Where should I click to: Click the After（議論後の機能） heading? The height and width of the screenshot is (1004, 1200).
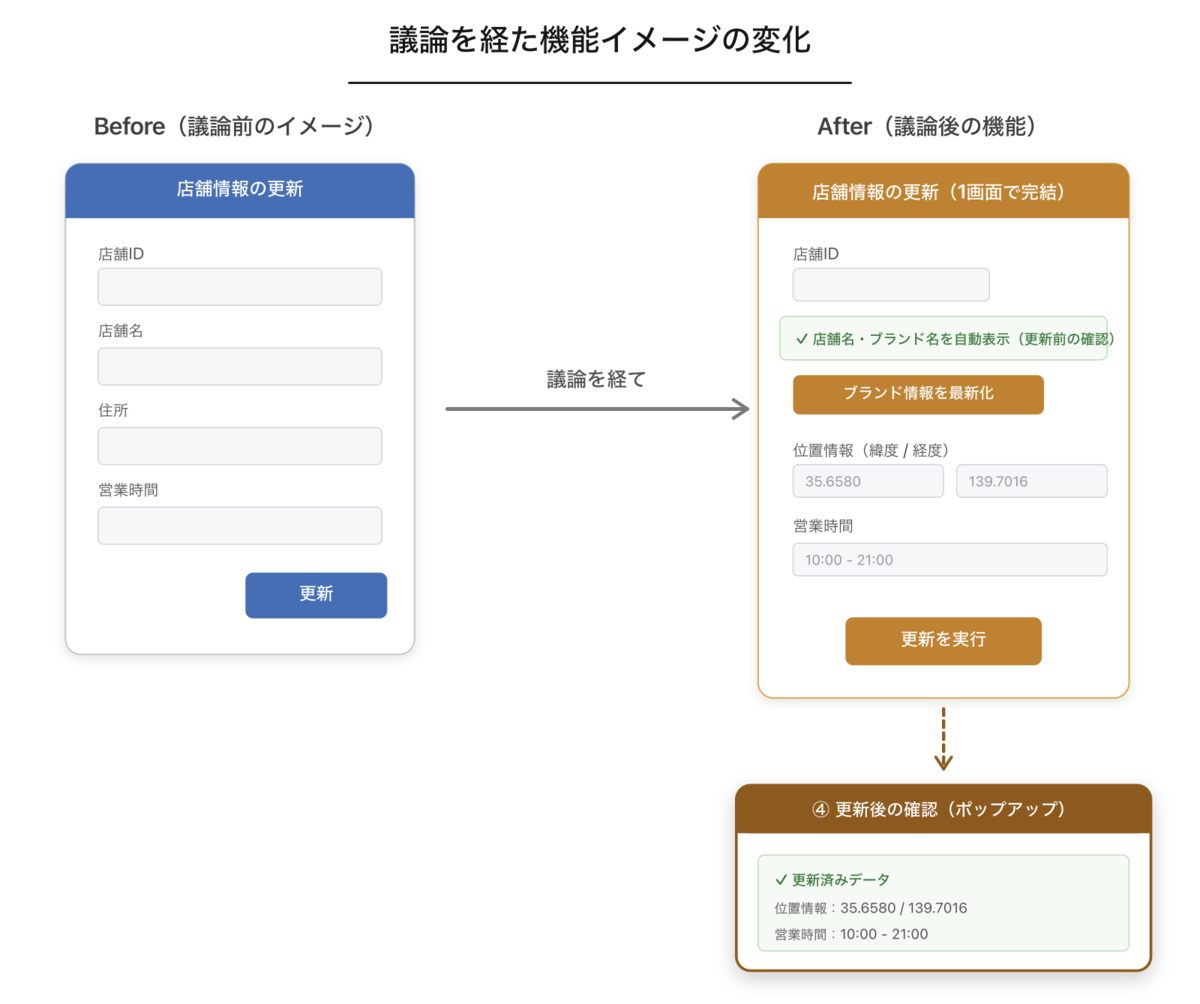click(932, 126)
